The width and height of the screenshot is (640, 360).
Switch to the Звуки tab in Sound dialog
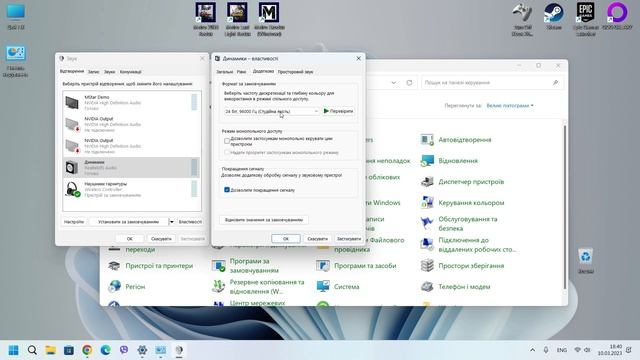pos(109,71)
